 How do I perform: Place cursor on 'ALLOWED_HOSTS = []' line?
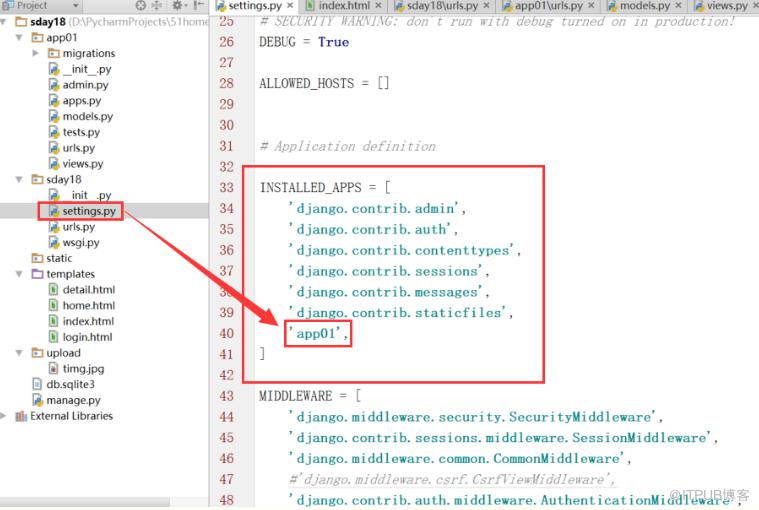coord(324,83)
